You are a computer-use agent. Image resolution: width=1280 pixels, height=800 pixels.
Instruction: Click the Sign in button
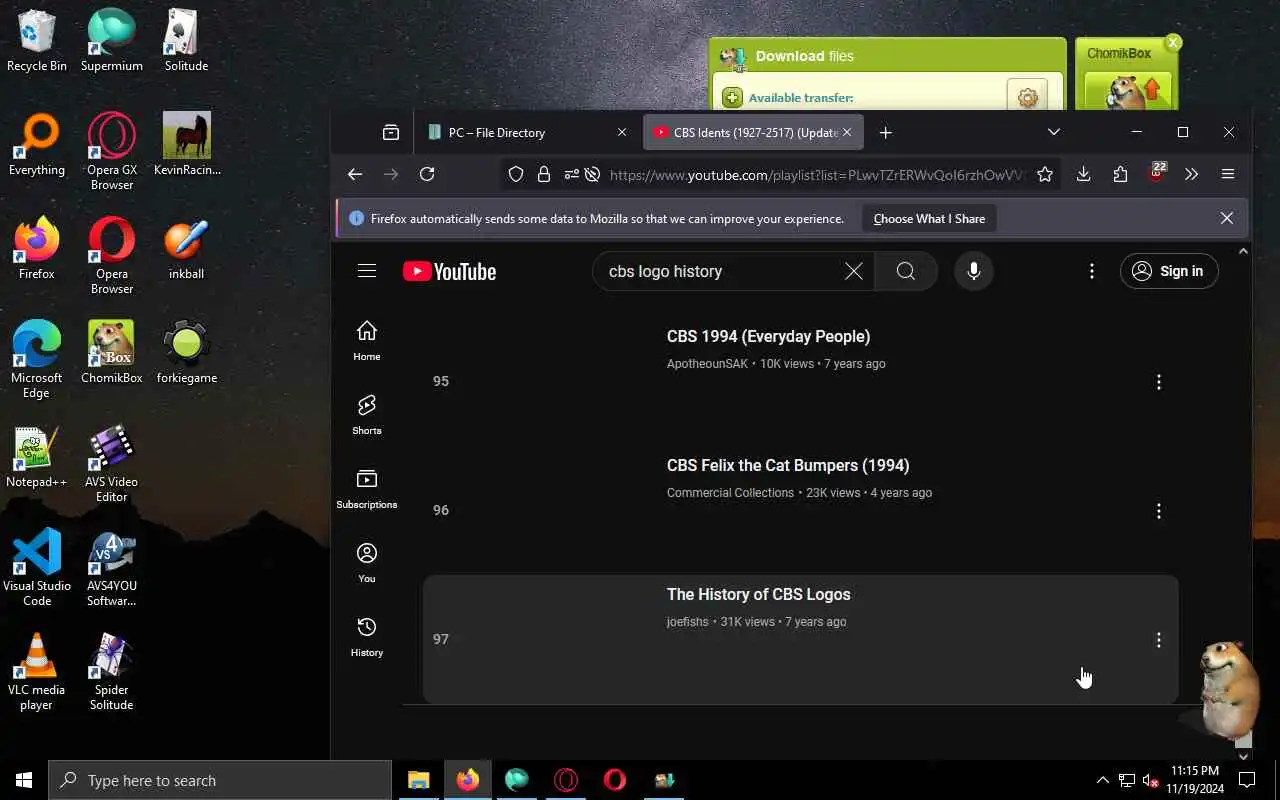1169,271
